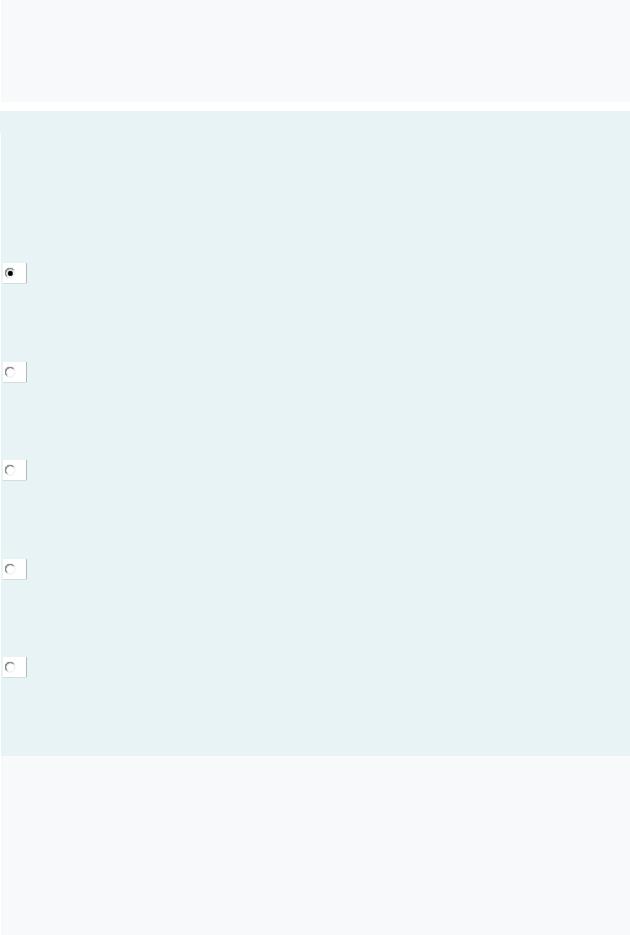
Task: Pick the fourth radio button option
Action: coord(10,569)
